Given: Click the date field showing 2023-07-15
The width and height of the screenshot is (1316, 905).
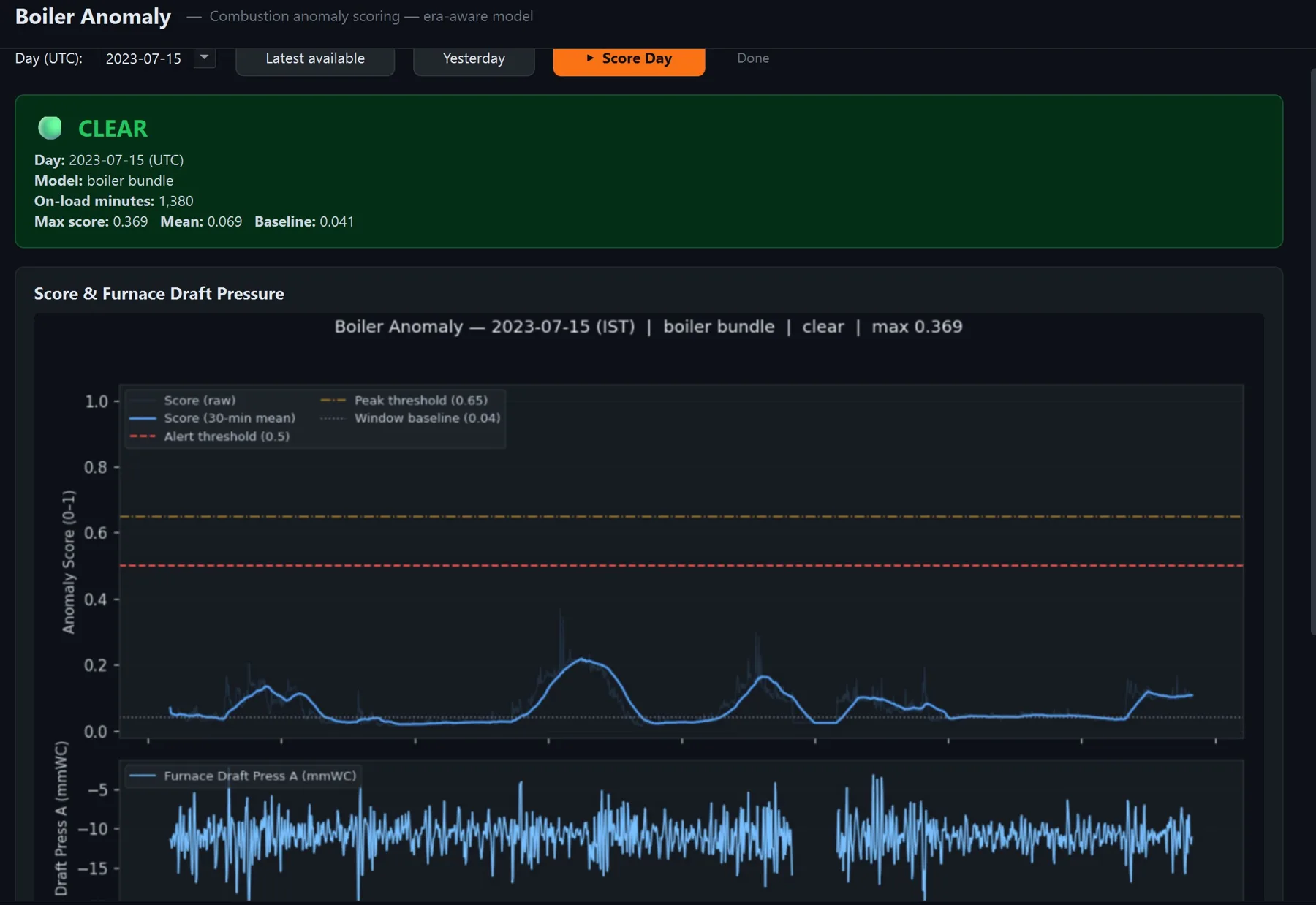Looking at the screenshot, I should pos(144,58).
